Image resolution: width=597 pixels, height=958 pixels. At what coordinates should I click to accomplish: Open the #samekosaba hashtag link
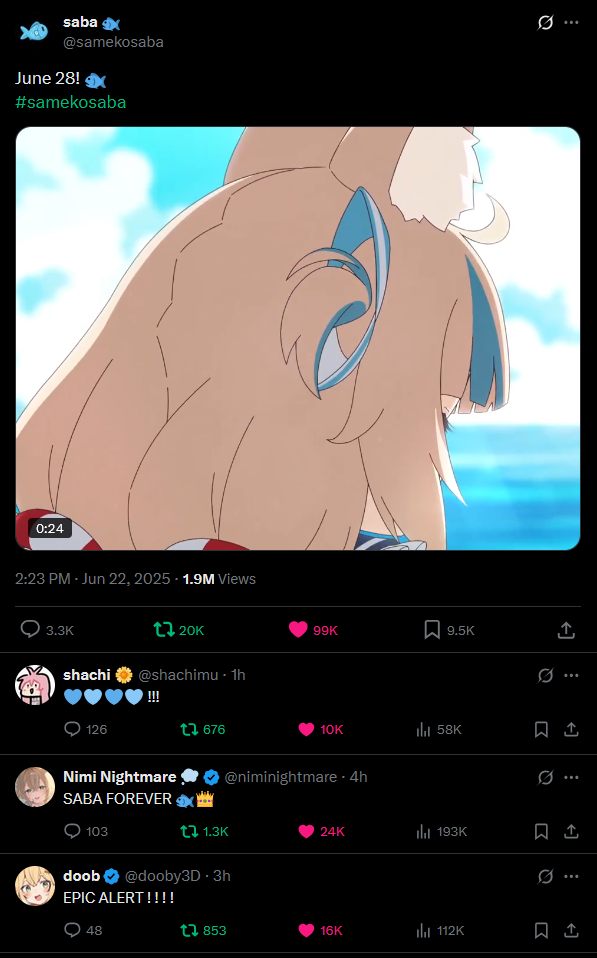point(71,102)
